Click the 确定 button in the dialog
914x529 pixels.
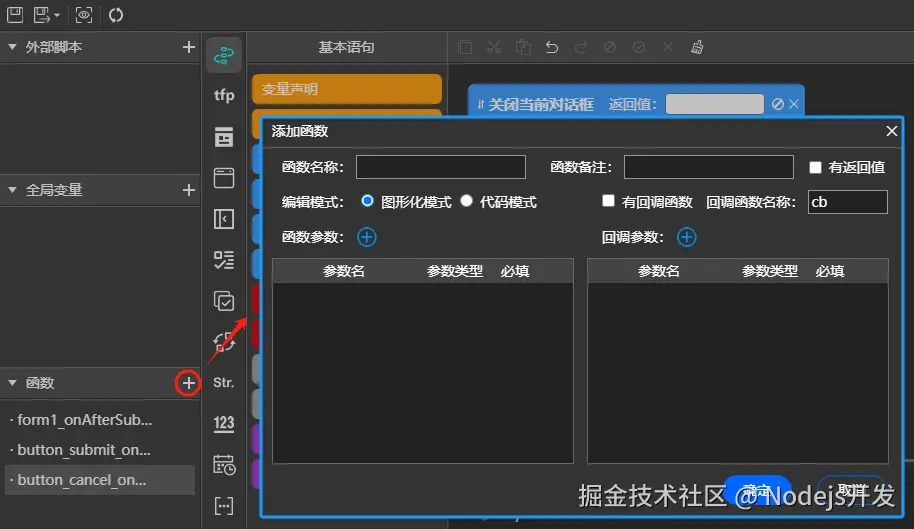(x=757, y=490)
